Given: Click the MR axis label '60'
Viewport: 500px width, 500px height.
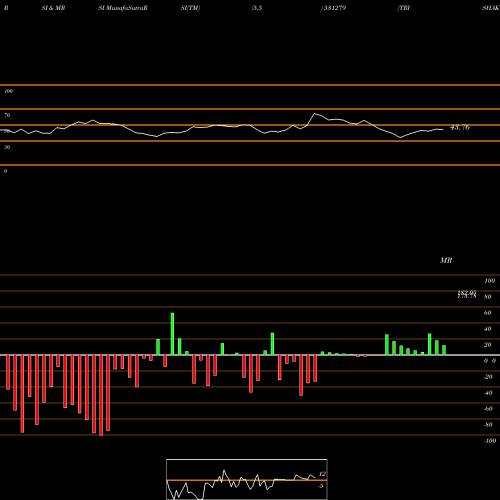Looking at the screenshot, I should click(x=488, y=313).
